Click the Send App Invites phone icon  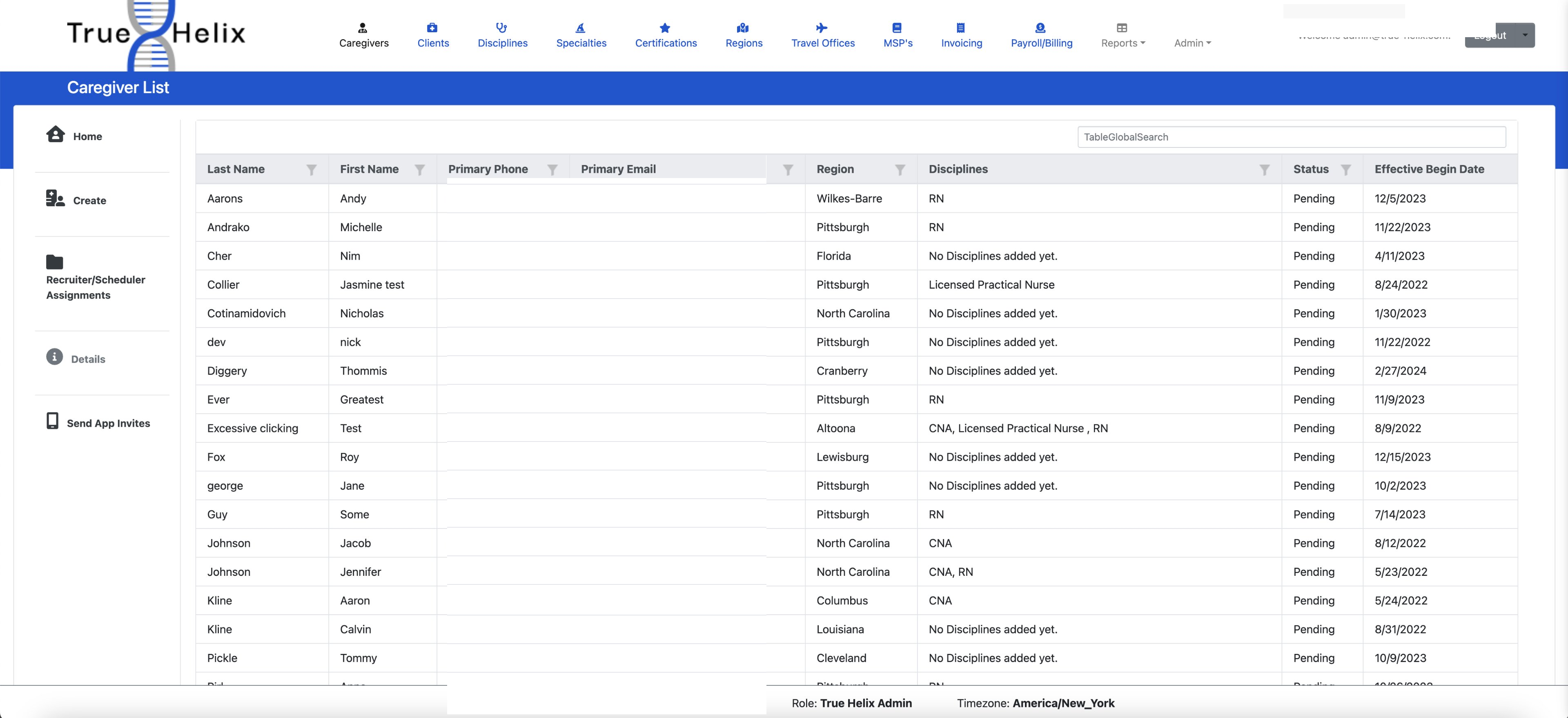53,421
